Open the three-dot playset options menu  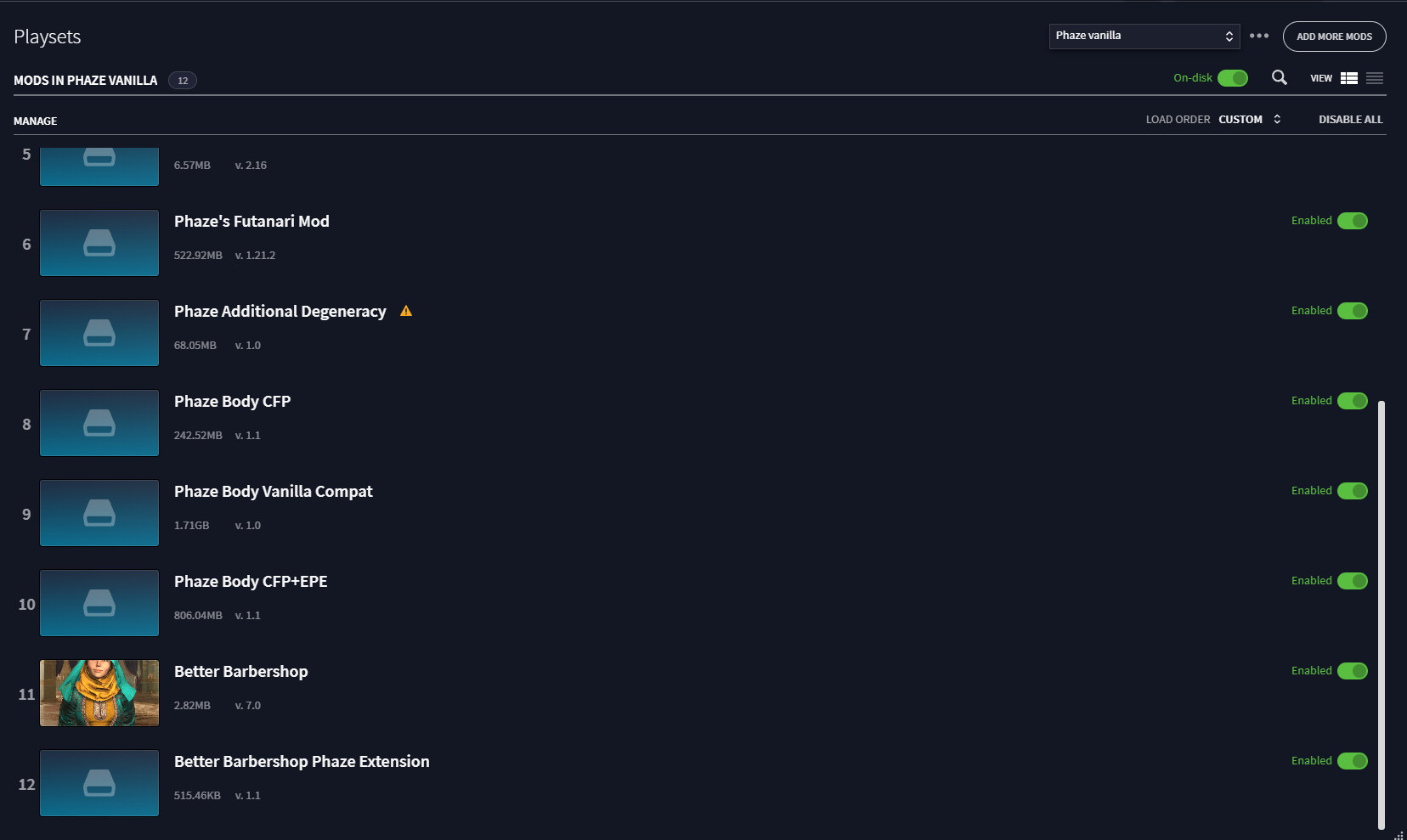pos(1259,36)
